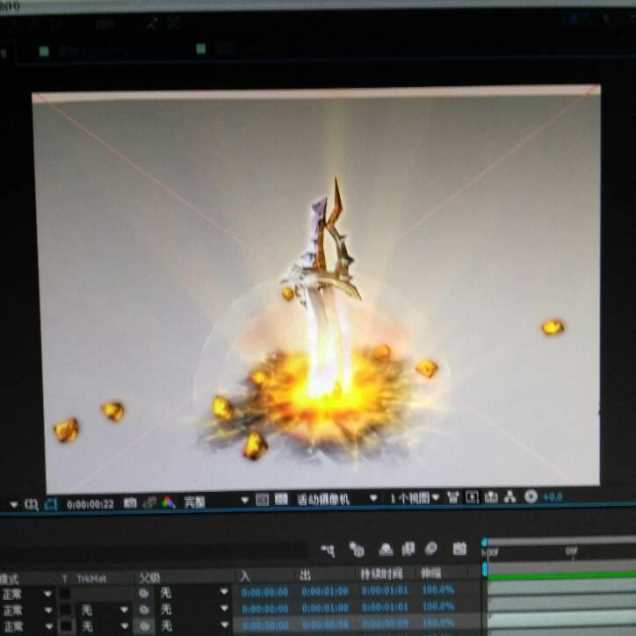Click the 父级 column header
The image size is (636, 636).
(149, 578)
